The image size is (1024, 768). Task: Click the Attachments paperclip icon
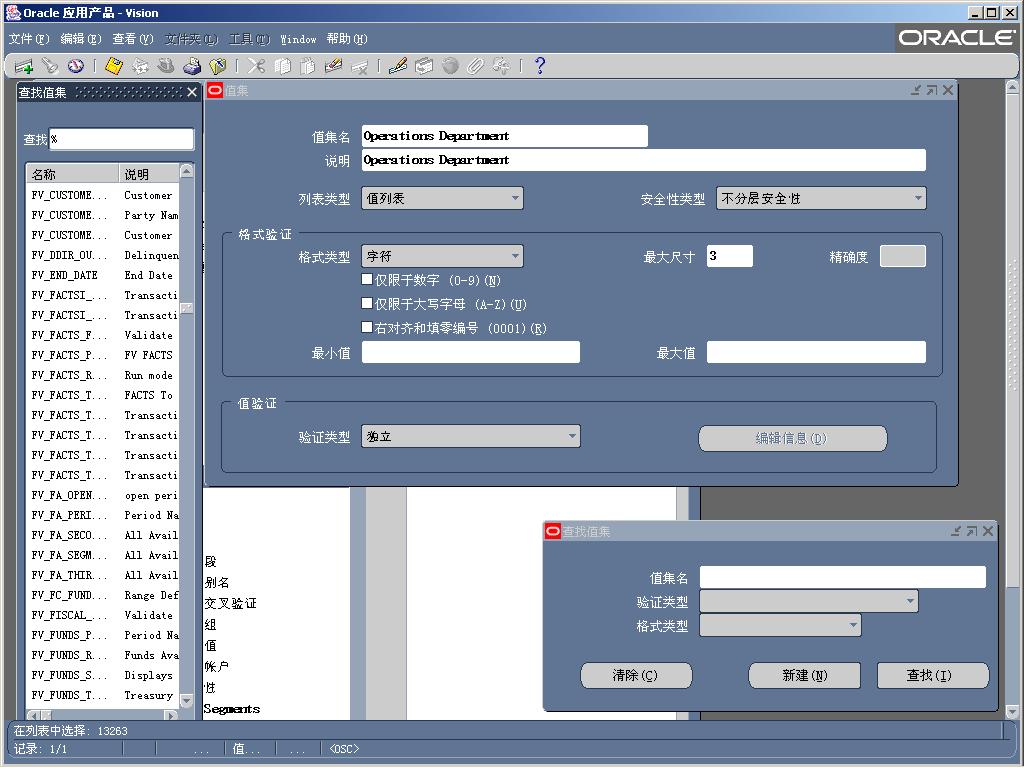[x=475, y=66]
